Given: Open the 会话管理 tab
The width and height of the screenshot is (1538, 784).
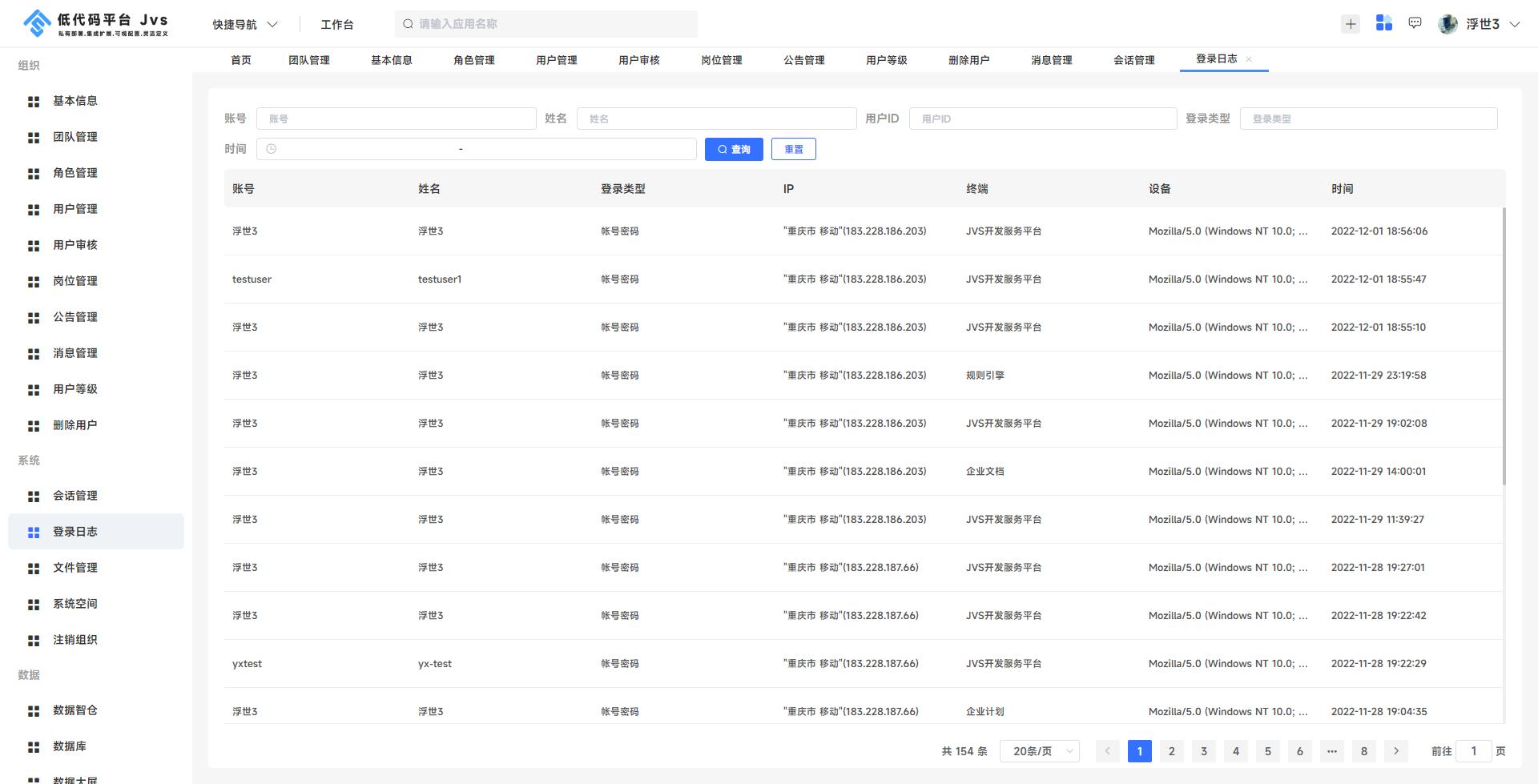Looking at the screenshot, I should [x=1133, y=60].
